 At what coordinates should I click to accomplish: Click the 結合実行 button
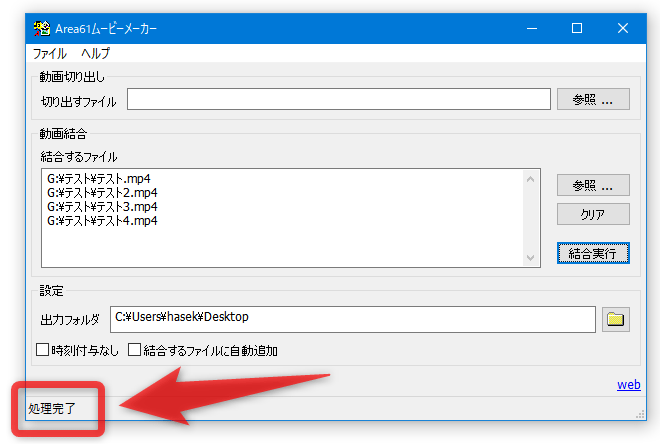(x=593, y=253)
